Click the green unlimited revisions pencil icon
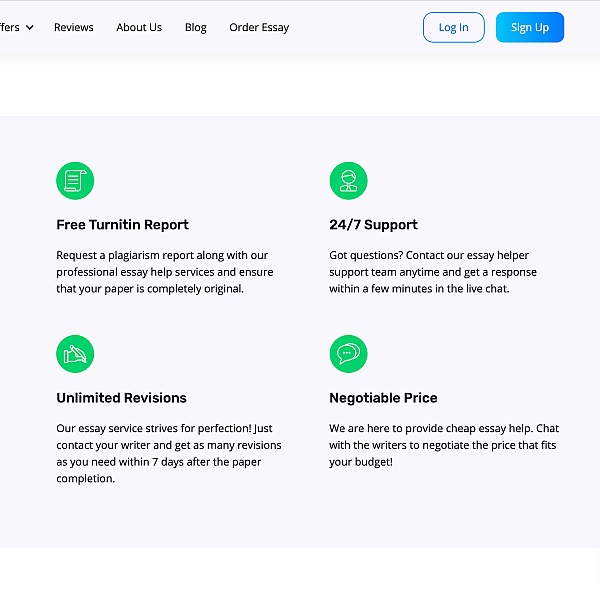The width and height of the screenshot is (600, 600). [75, 354]
